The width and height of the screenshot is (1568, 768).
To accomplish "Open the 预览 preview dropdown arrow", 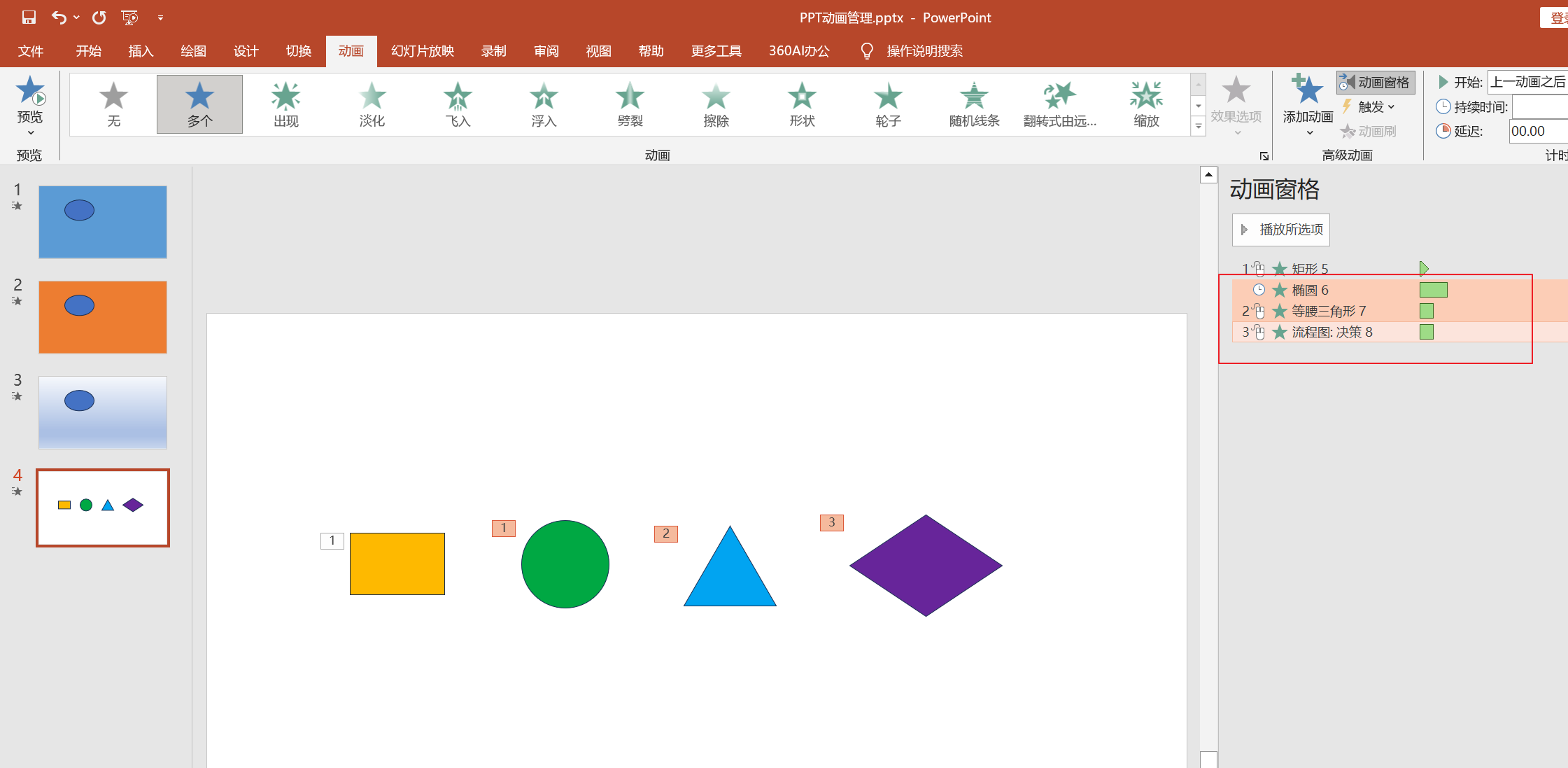I will click(30, 132).
